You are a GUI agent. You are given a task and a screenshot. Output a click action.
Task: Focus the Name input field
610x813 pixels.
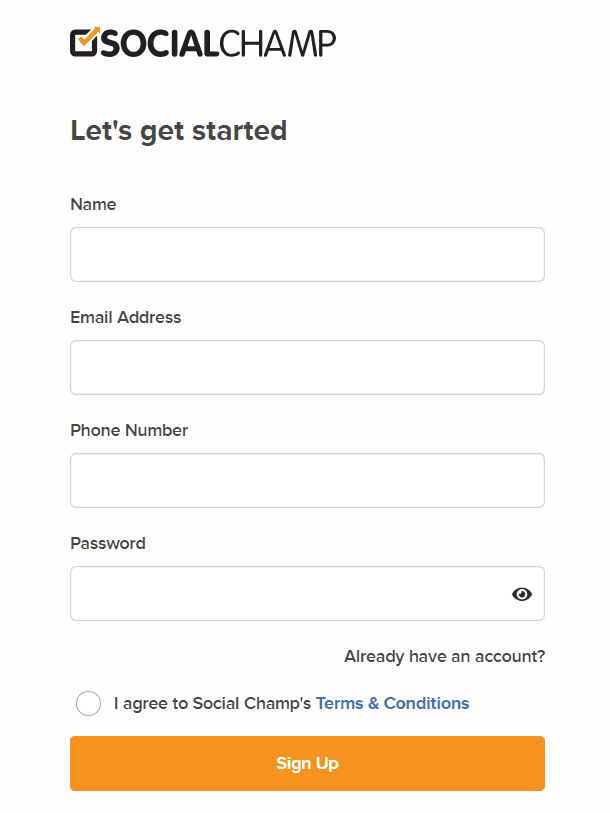[x=307, y=254]
